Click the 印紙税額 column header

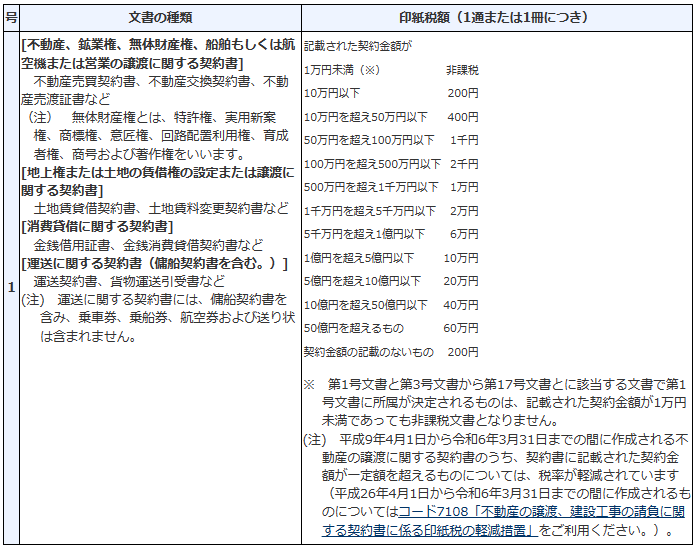494,17
